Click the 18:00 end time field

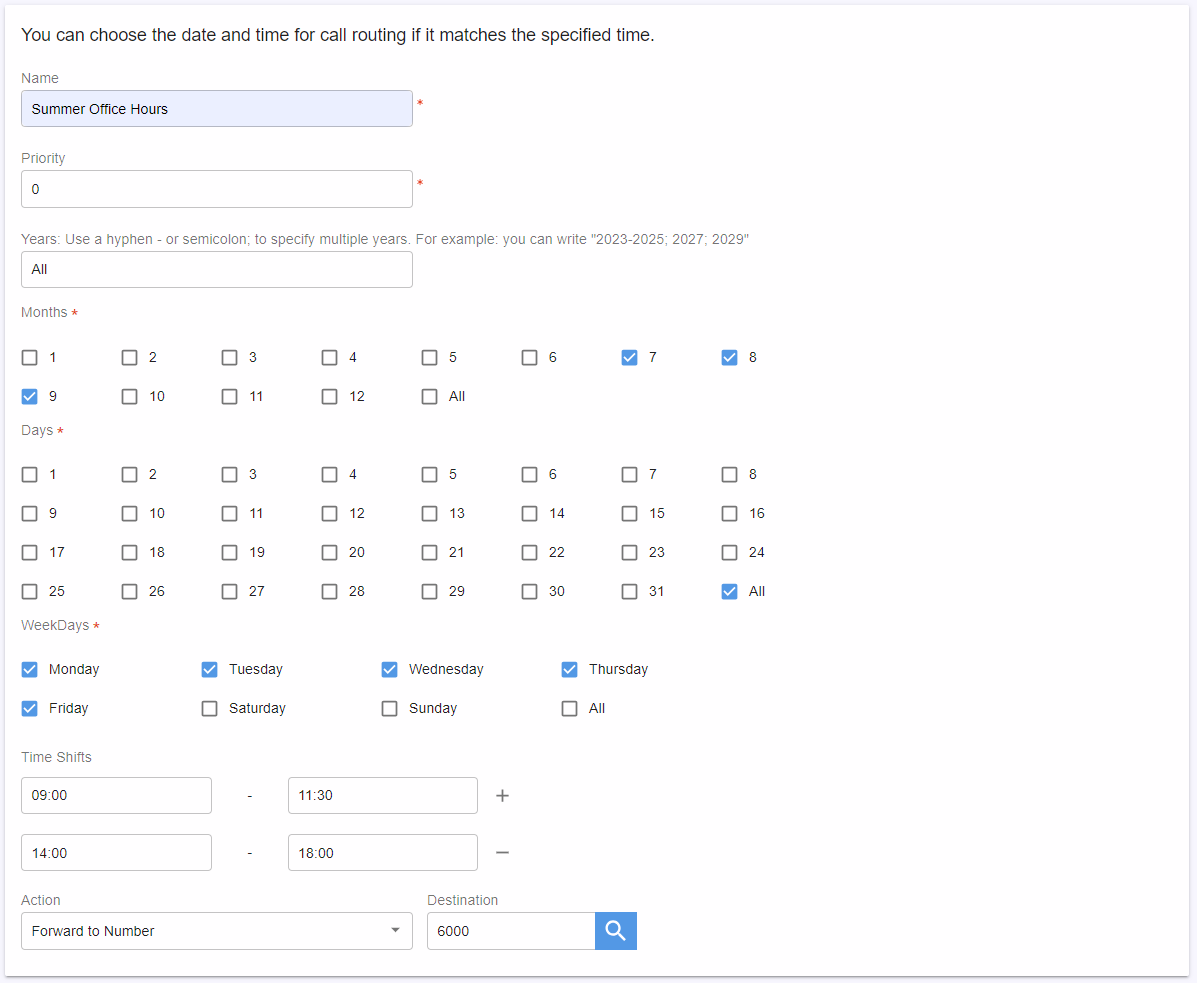coord(382,852)
